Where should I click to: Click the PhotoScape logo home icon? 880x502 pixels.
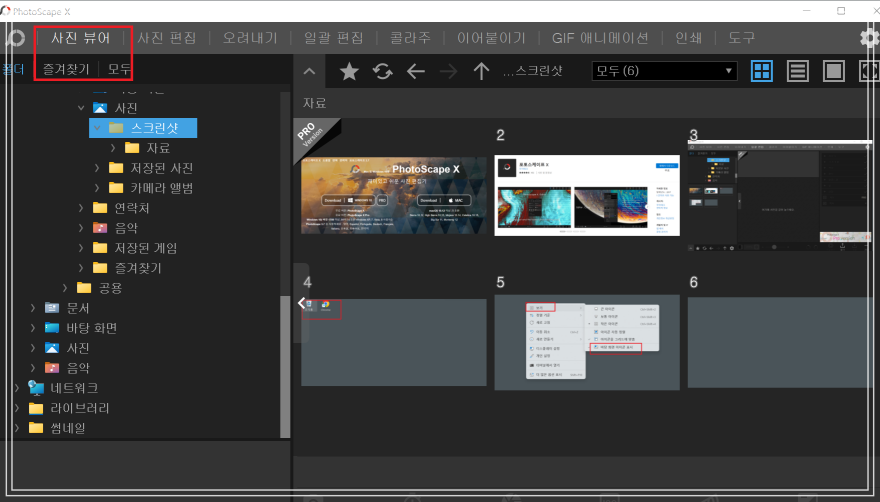point(15,38)
